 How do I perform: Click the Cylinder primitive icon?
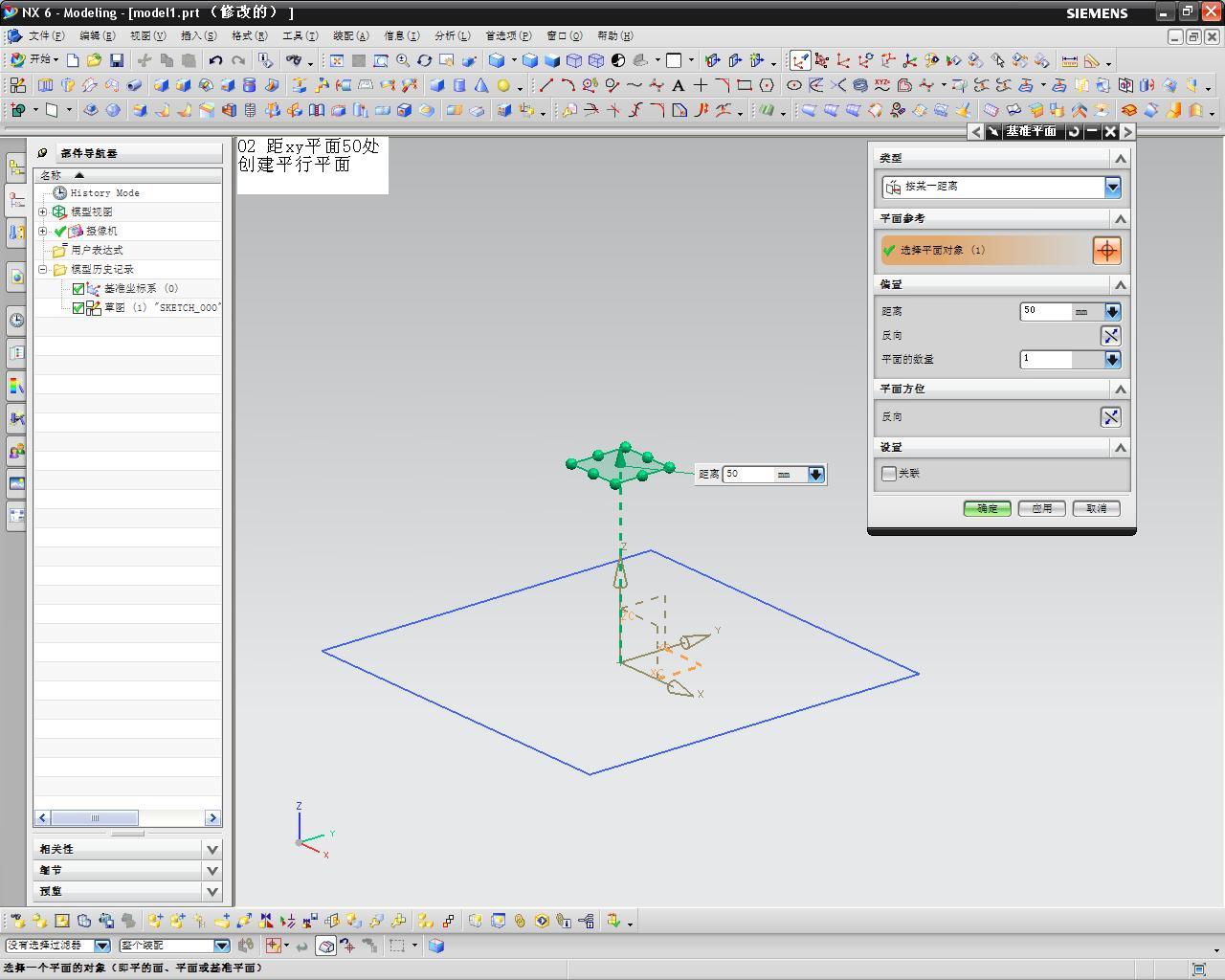[459, 85]
